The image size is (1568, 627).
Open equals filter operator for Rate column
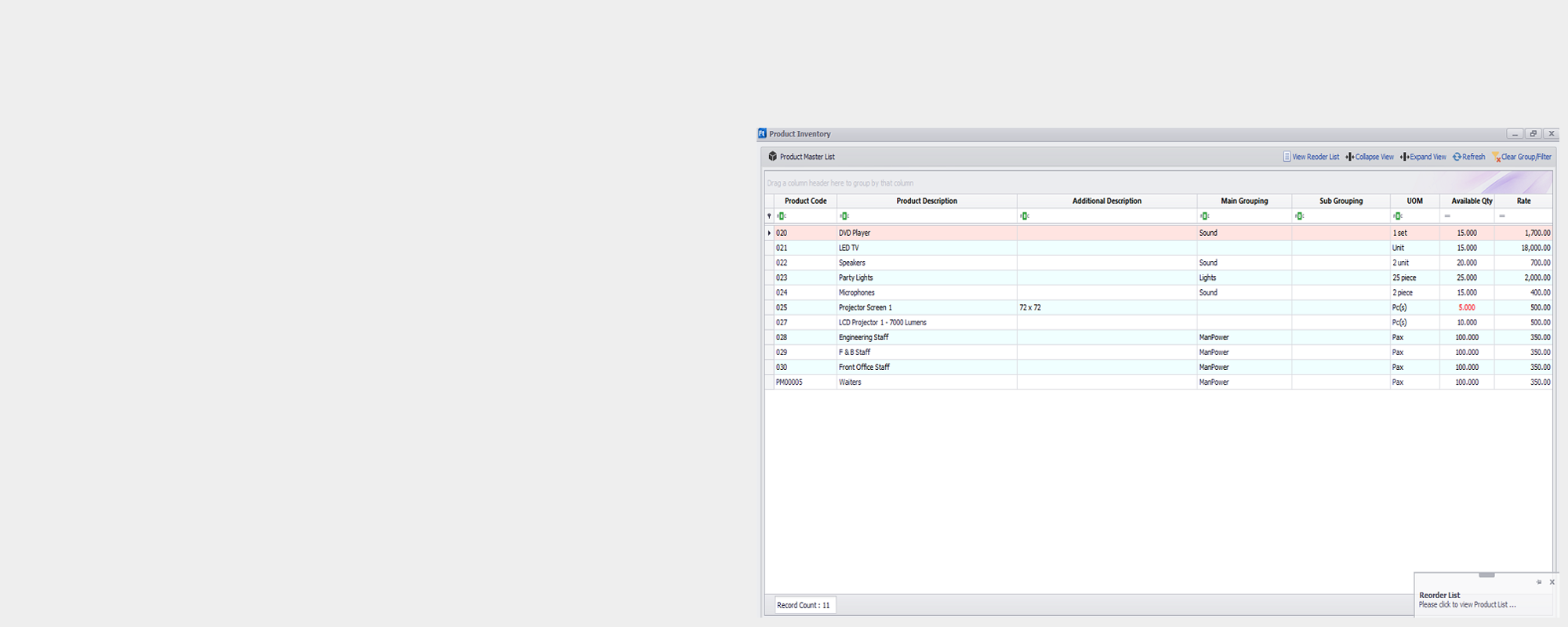1502,216
